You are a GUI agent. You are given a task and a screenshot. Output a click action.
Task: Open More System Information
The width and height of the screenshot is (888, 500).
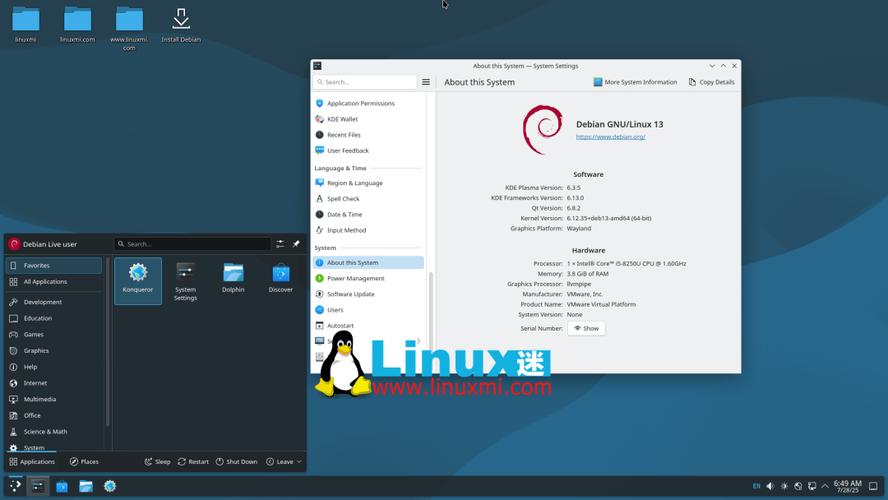point(635,82)
